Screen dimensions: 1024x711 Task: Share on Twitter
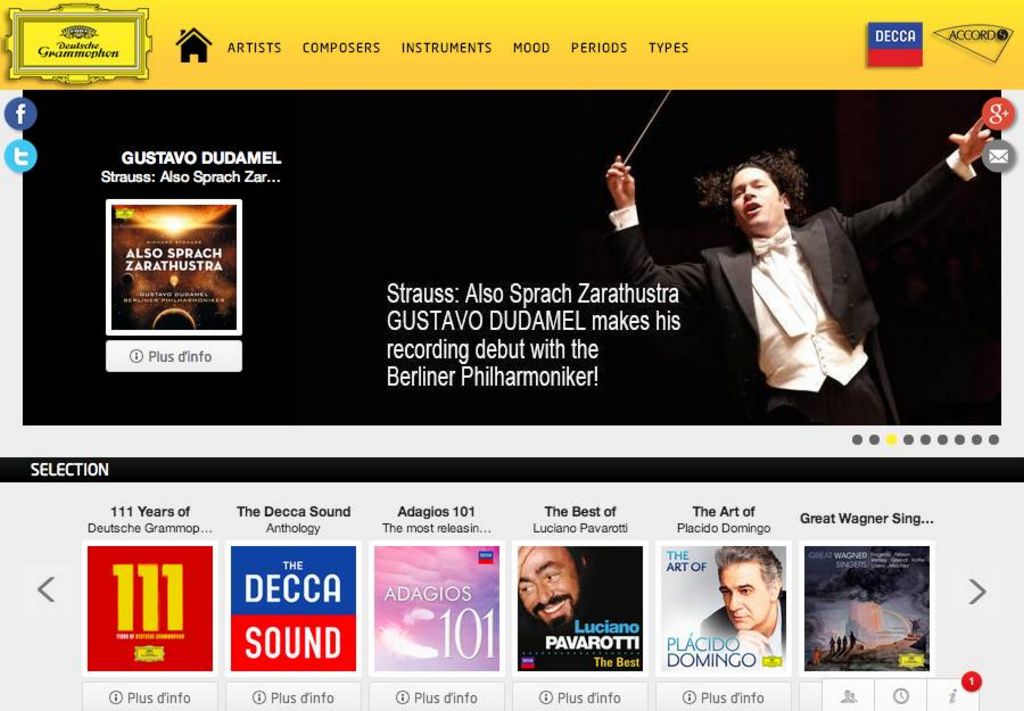click(20, 157)
